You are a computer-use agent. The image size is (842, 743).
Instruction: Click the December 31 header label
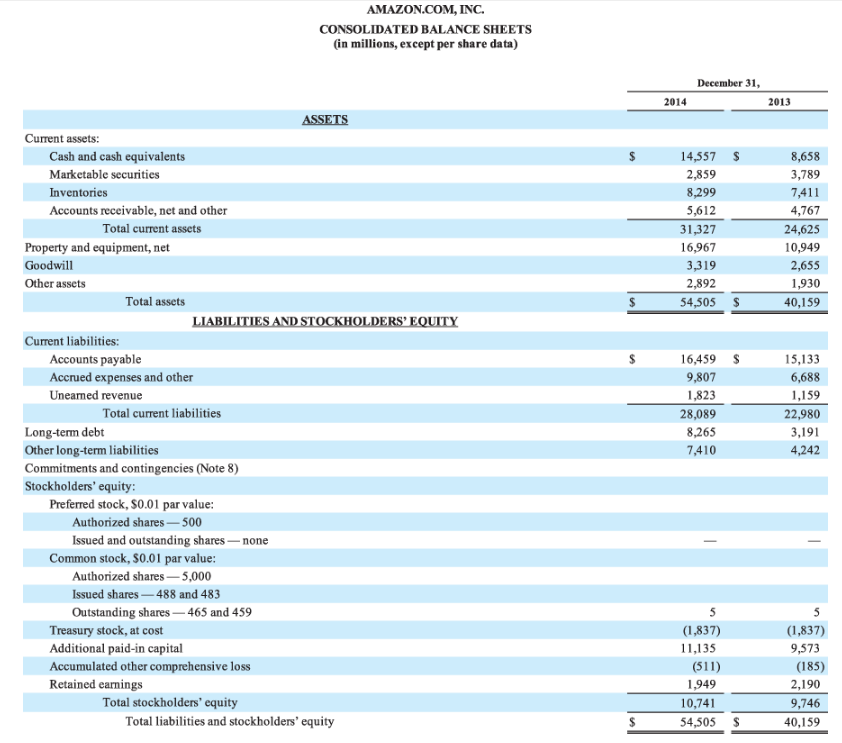click(x=728, y=83)
